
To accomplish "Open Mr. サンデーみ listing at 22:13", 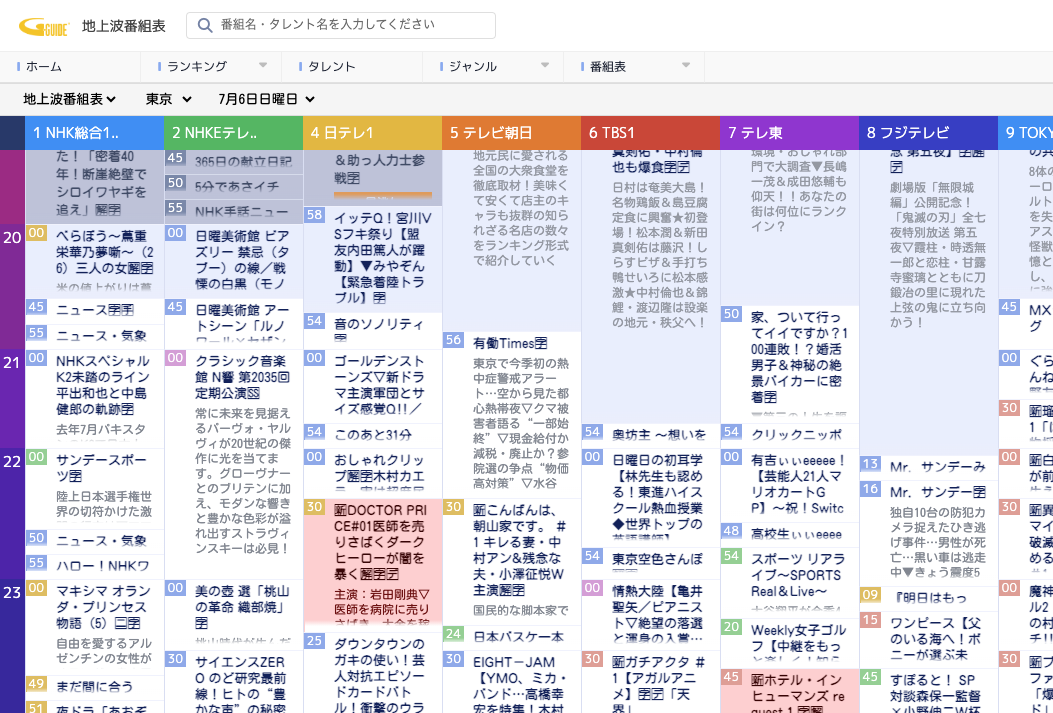I will coord(929,466).
